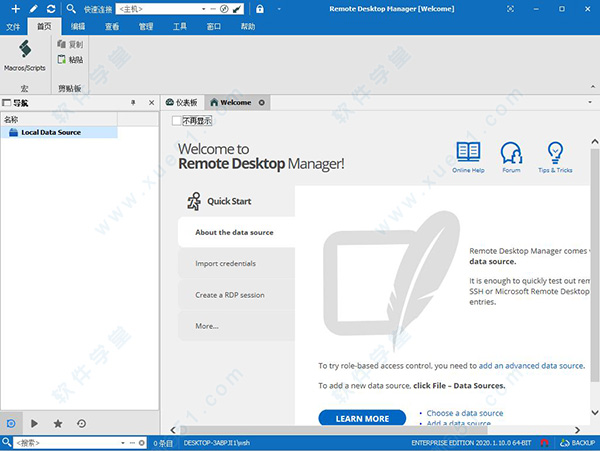The image size is (600, 451).
Task: Switch to the 管理 ribbon tab
Action: coord(146,26)
